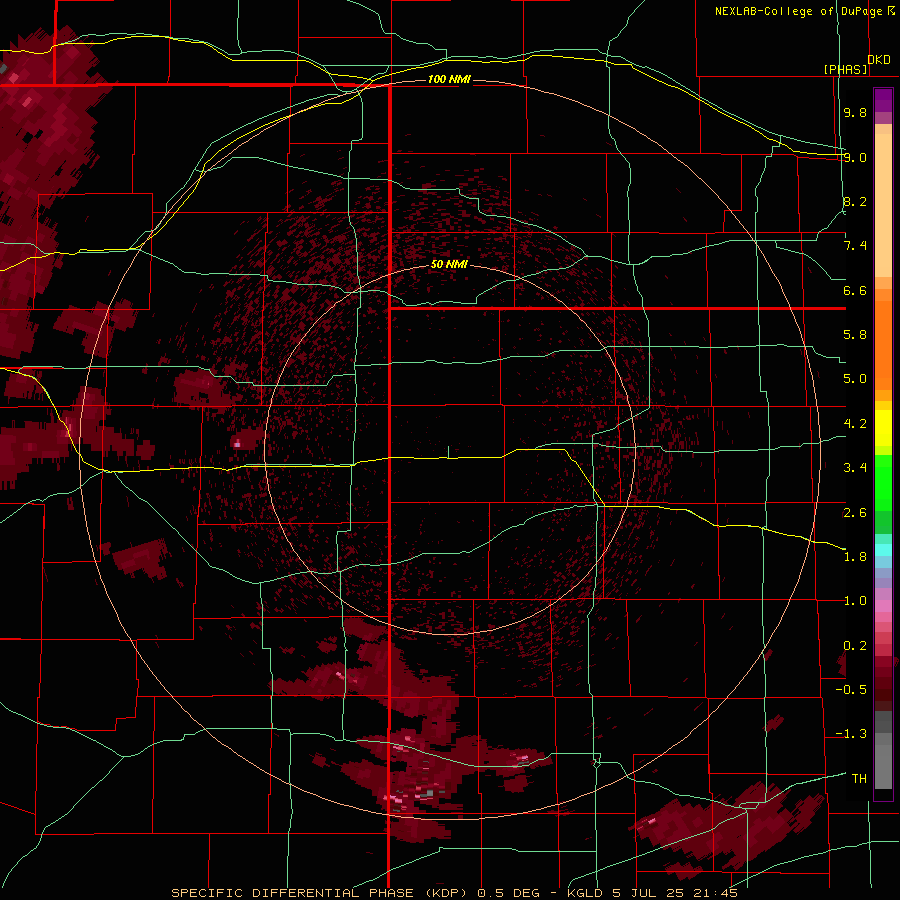Viewport: 900px width, 900px height.
Task: Click the 5.8 color scale value
Action: pyautogui.click(x=855, y=335)
